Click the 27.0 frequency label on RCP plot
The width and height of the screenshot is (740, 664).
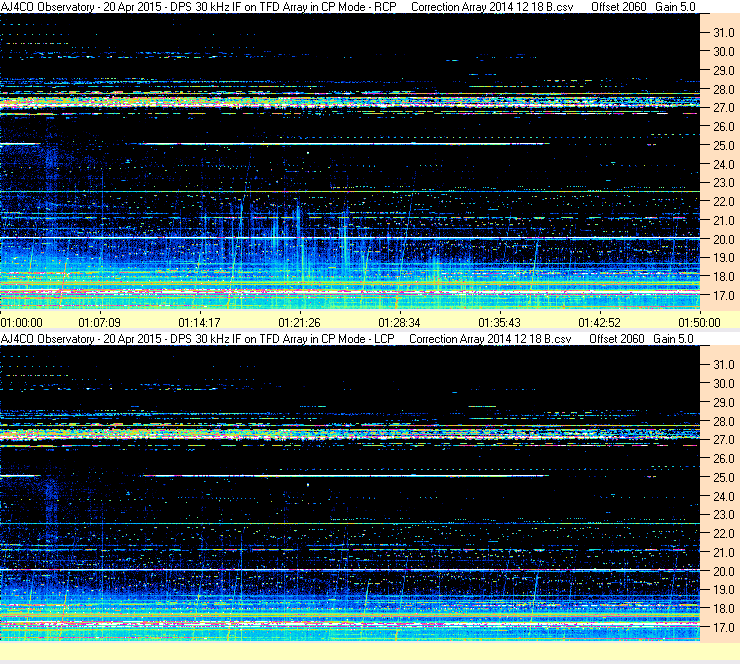[x=724, y=108]
